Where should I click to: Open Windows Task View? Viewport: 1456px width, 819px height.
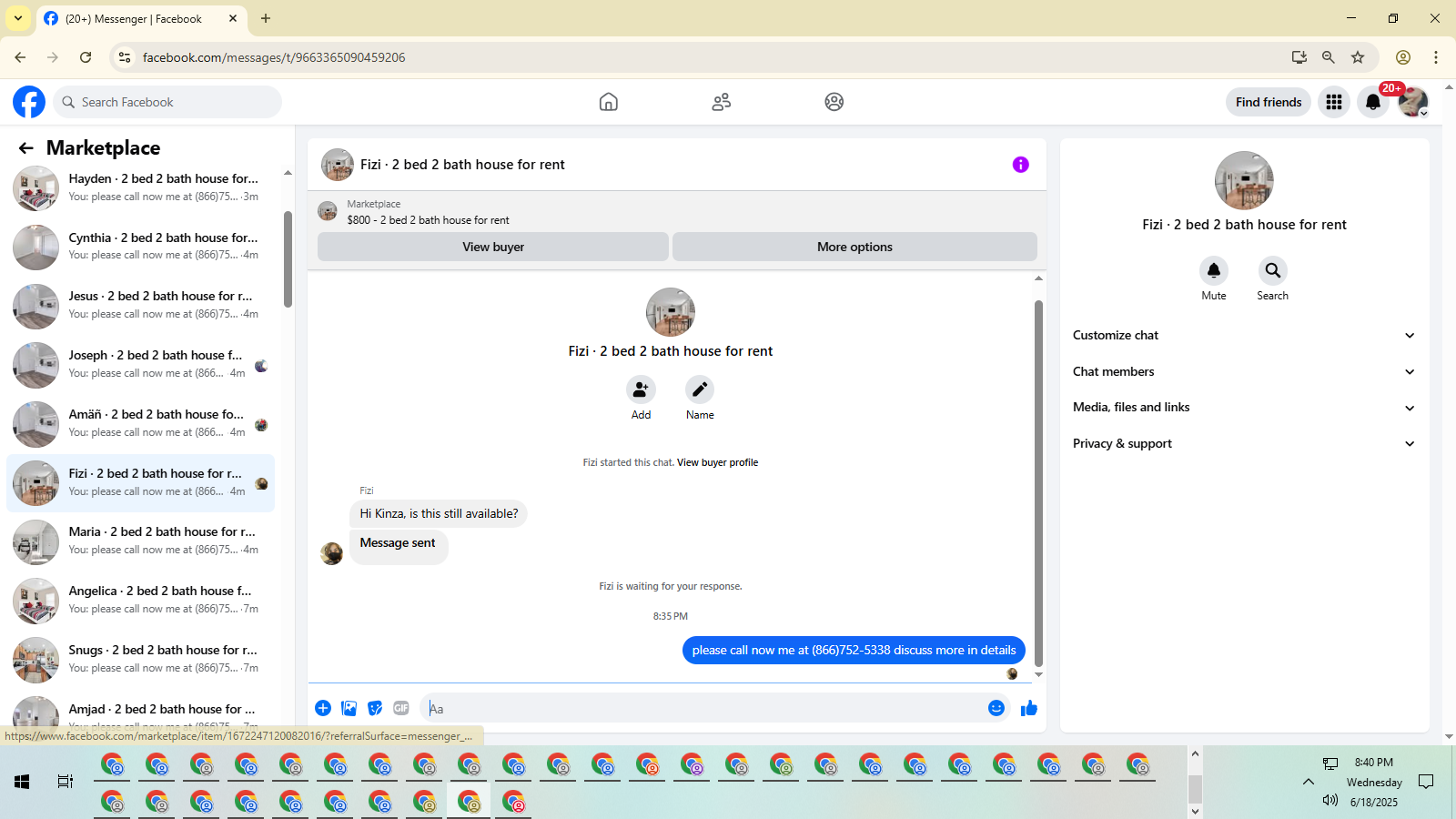click(66, 782)
